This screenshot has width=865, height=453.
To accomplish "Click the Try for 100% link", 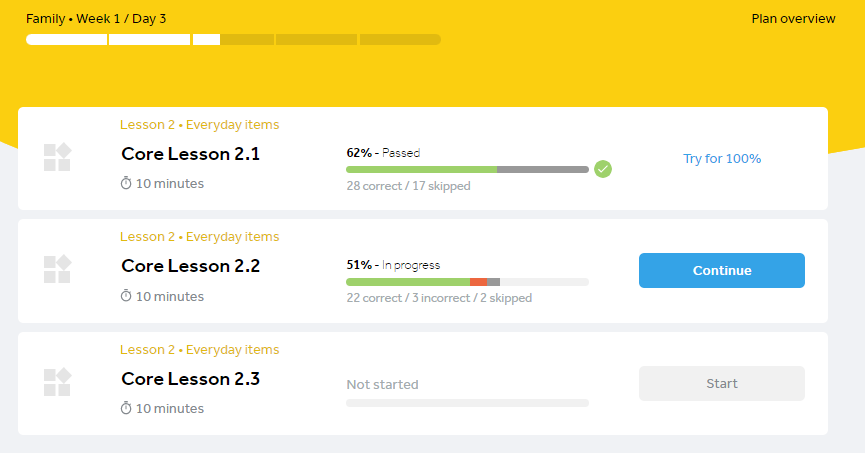I will coord(722,159).
